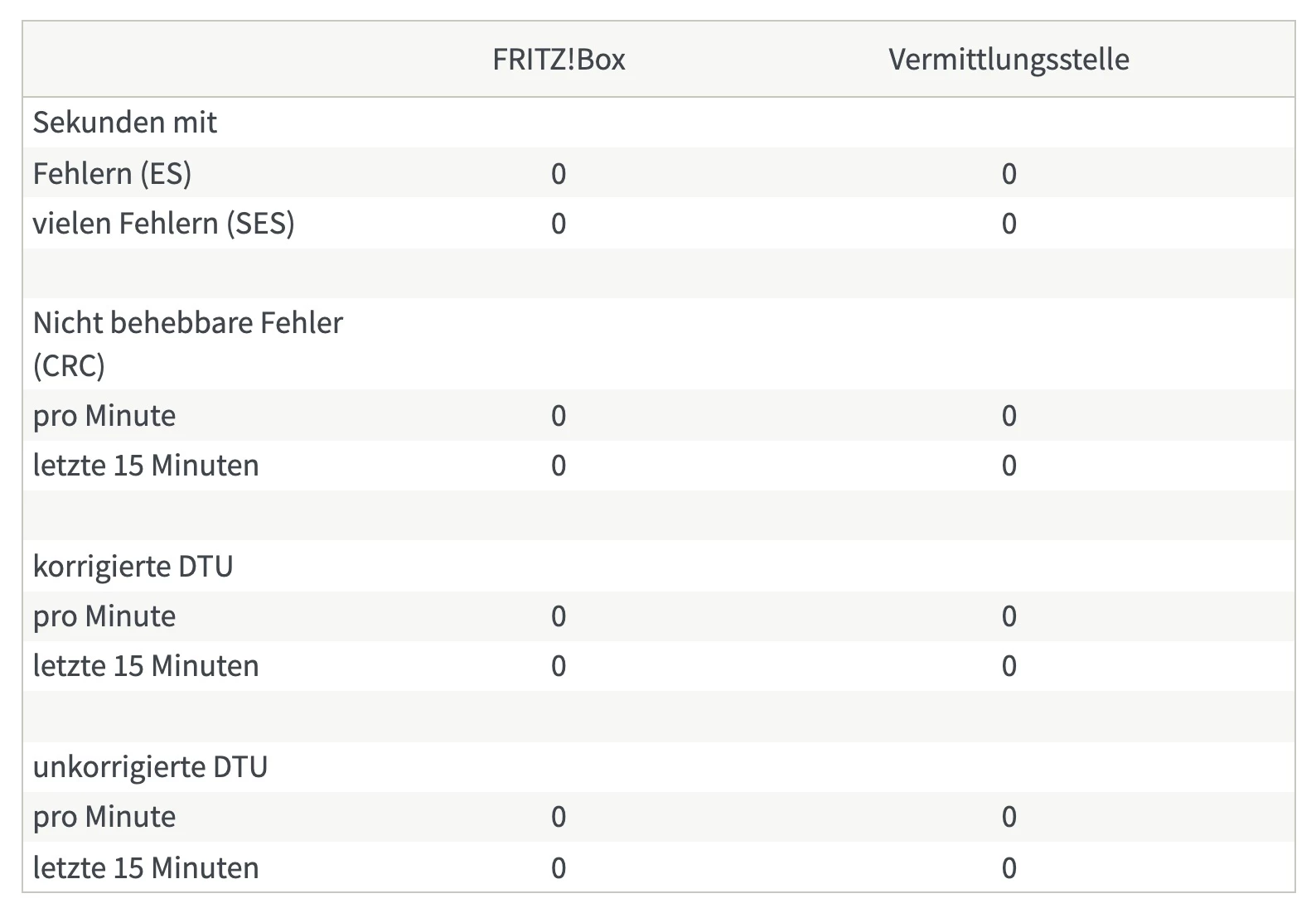1316x908 pixels.
Task: Click the "unkorrigierte DTU" section heading
Action: tap(150, 767)
